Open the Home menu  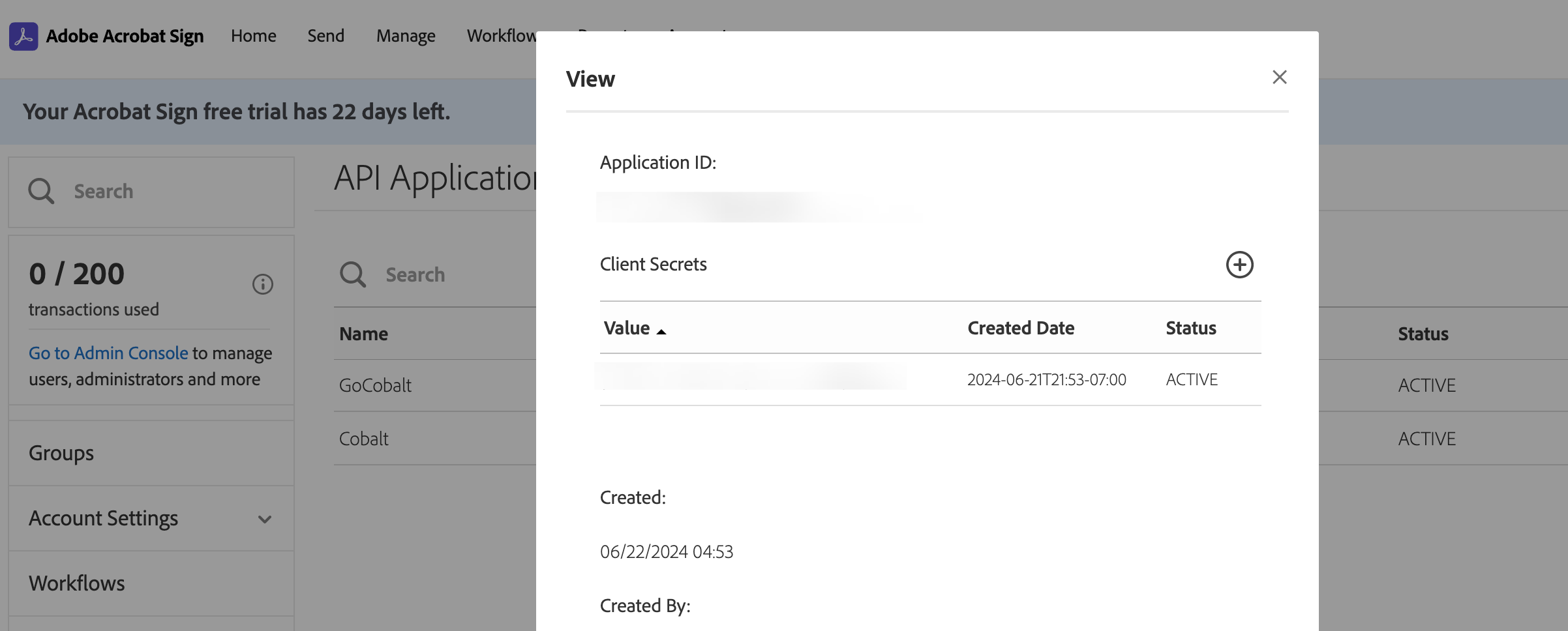pos(254,36)
